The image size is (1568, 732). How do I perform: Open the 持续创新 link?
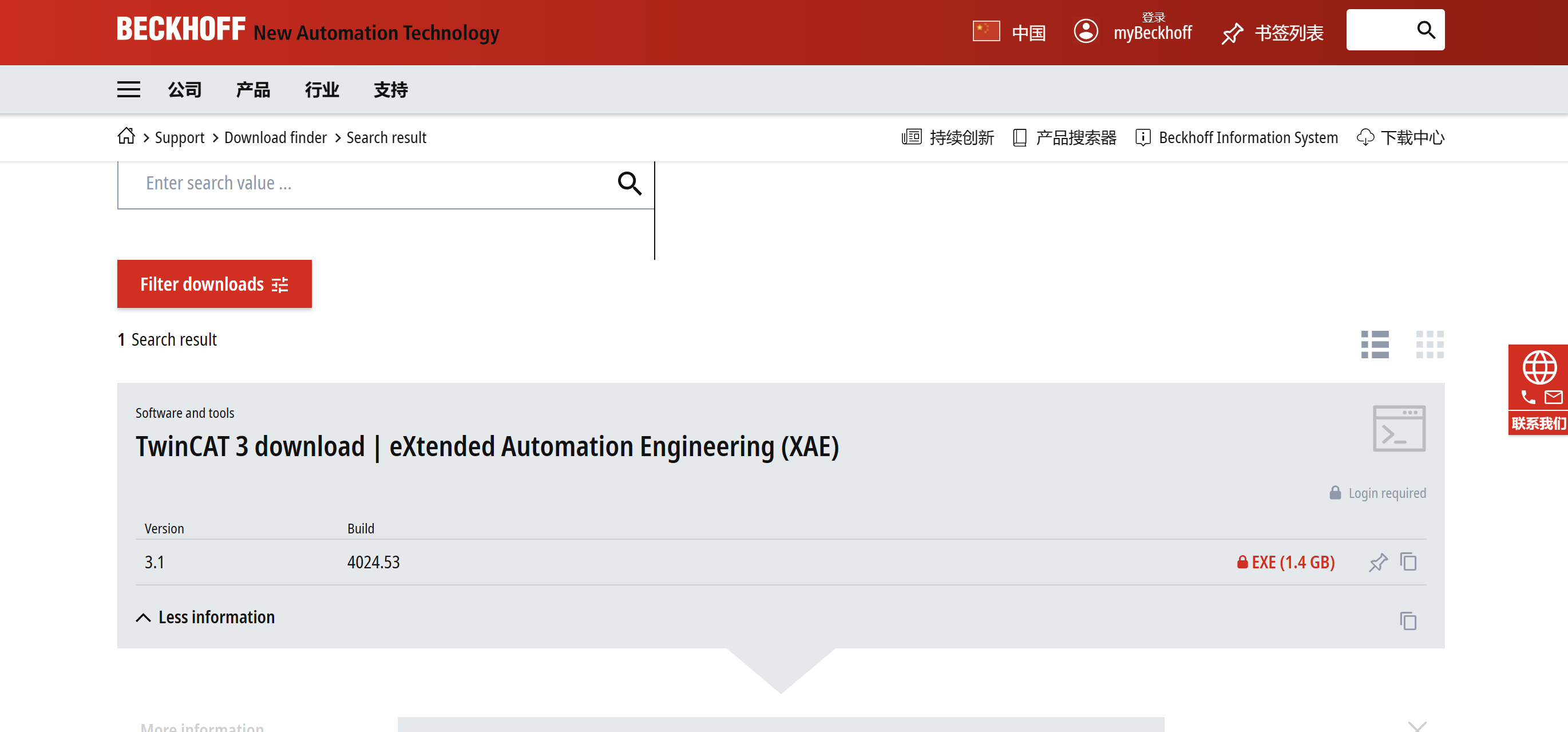pyautogui.click(x=962, y=137)
